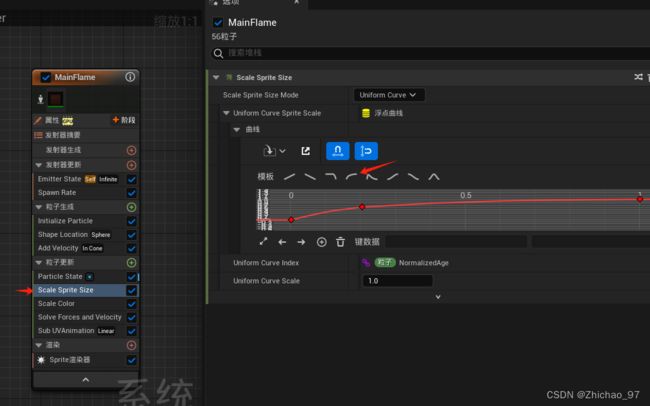
Task: Apply the linear ramp-down curve template
Action: [310, 177]
